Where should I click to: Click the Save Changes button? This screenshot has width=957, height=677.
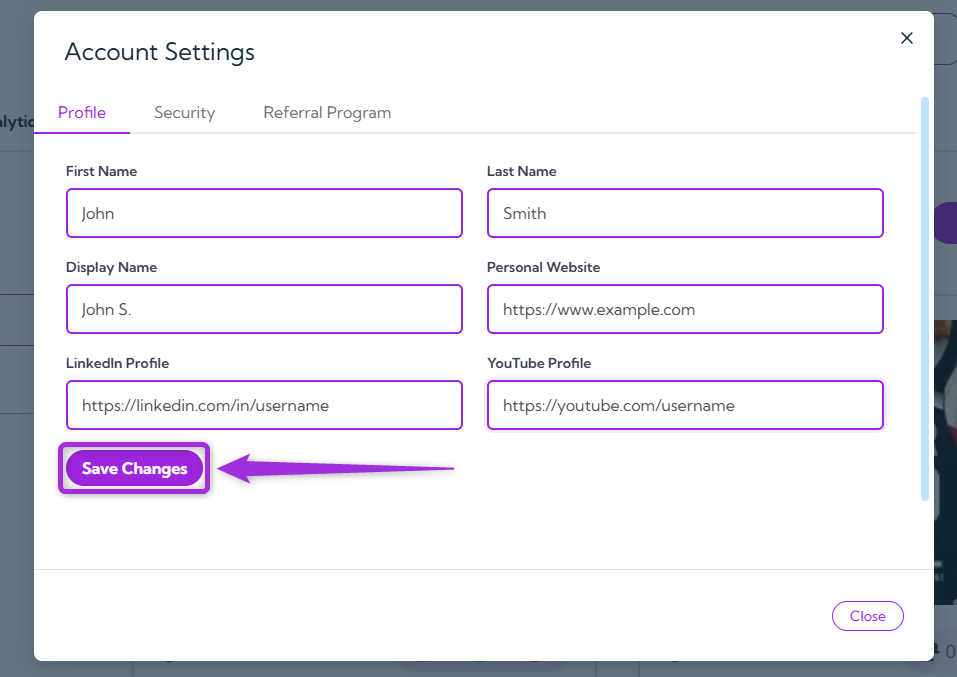133,468
